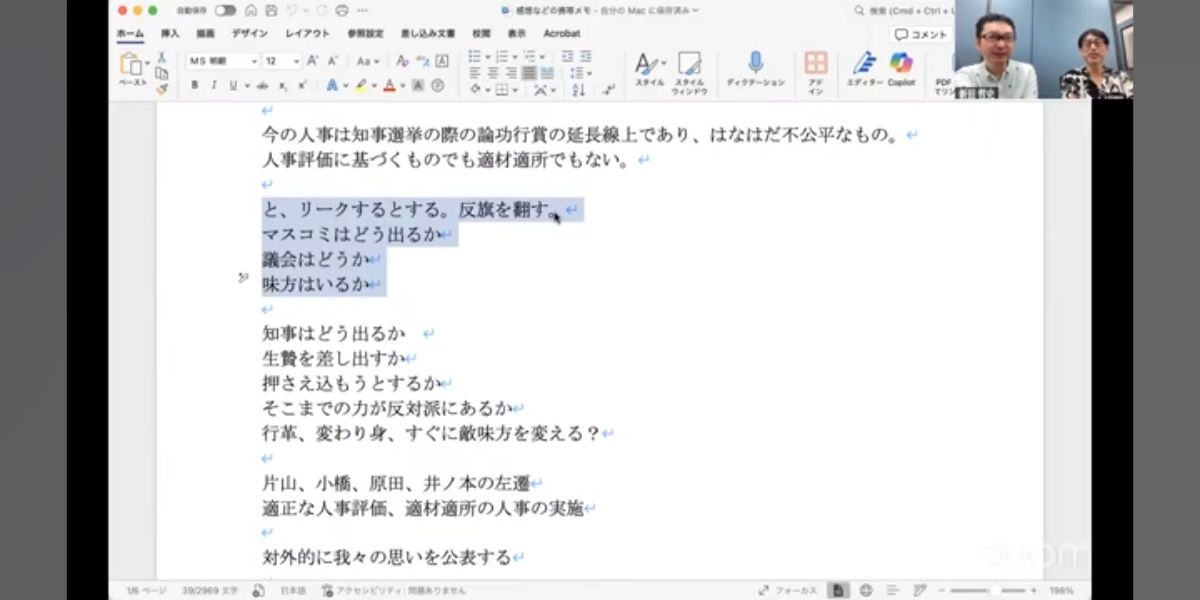Click the Save icon in title bar
This screenshot has width=1200, height=600.
270,10
